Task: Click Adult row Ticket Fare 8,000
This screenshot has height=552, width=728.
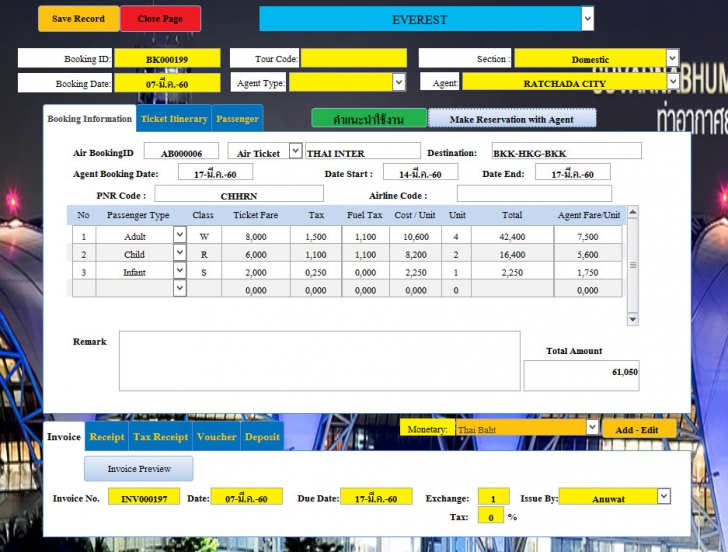Action: click(x=256, y=236)
